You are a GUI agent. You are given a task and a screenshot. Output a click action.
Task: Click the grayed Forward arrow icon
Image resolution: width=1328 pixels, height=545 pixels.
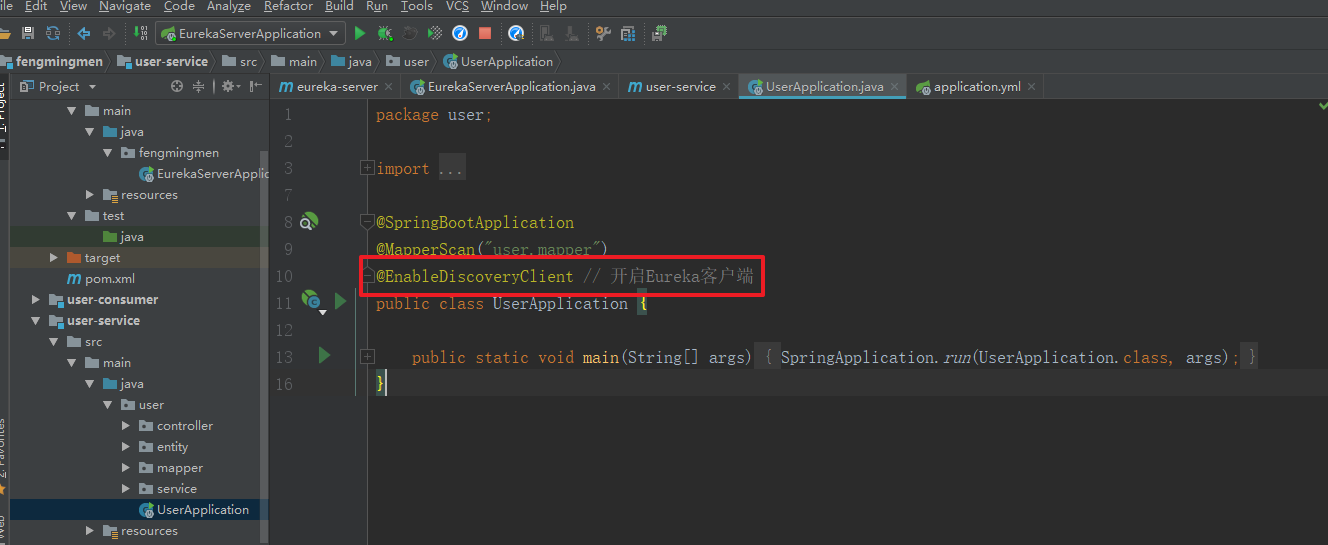(109, 33)
